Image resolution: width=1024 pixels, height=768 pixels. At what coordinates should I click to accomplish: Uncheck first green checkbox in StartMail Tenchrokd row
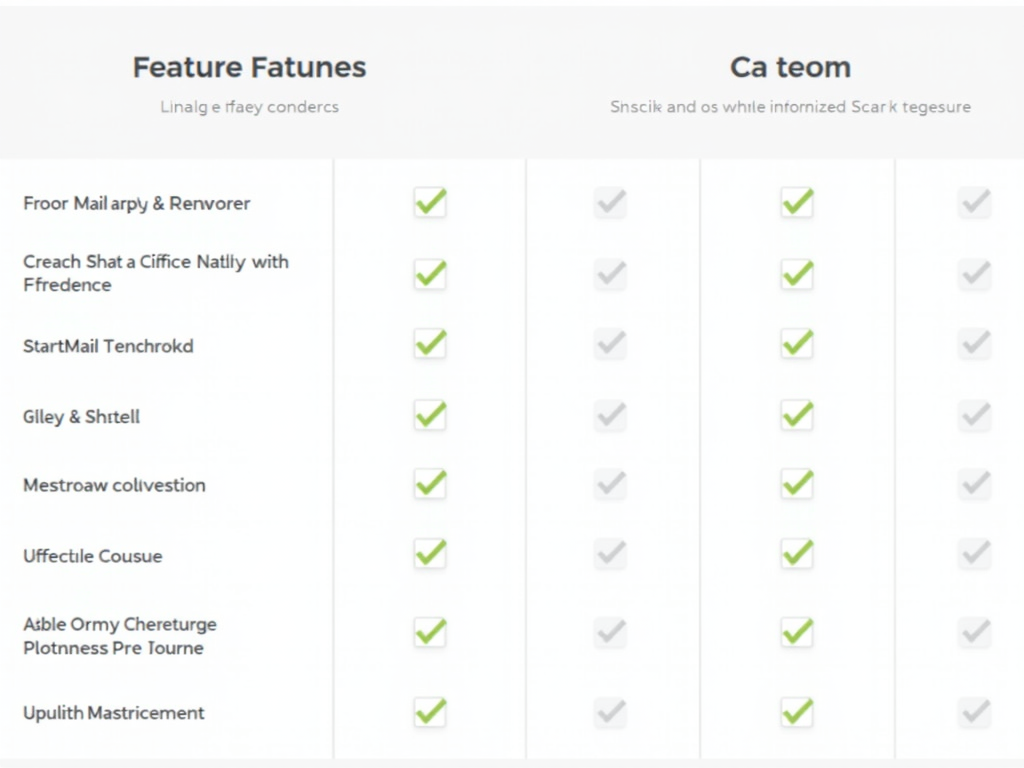[x=430, y=344]
